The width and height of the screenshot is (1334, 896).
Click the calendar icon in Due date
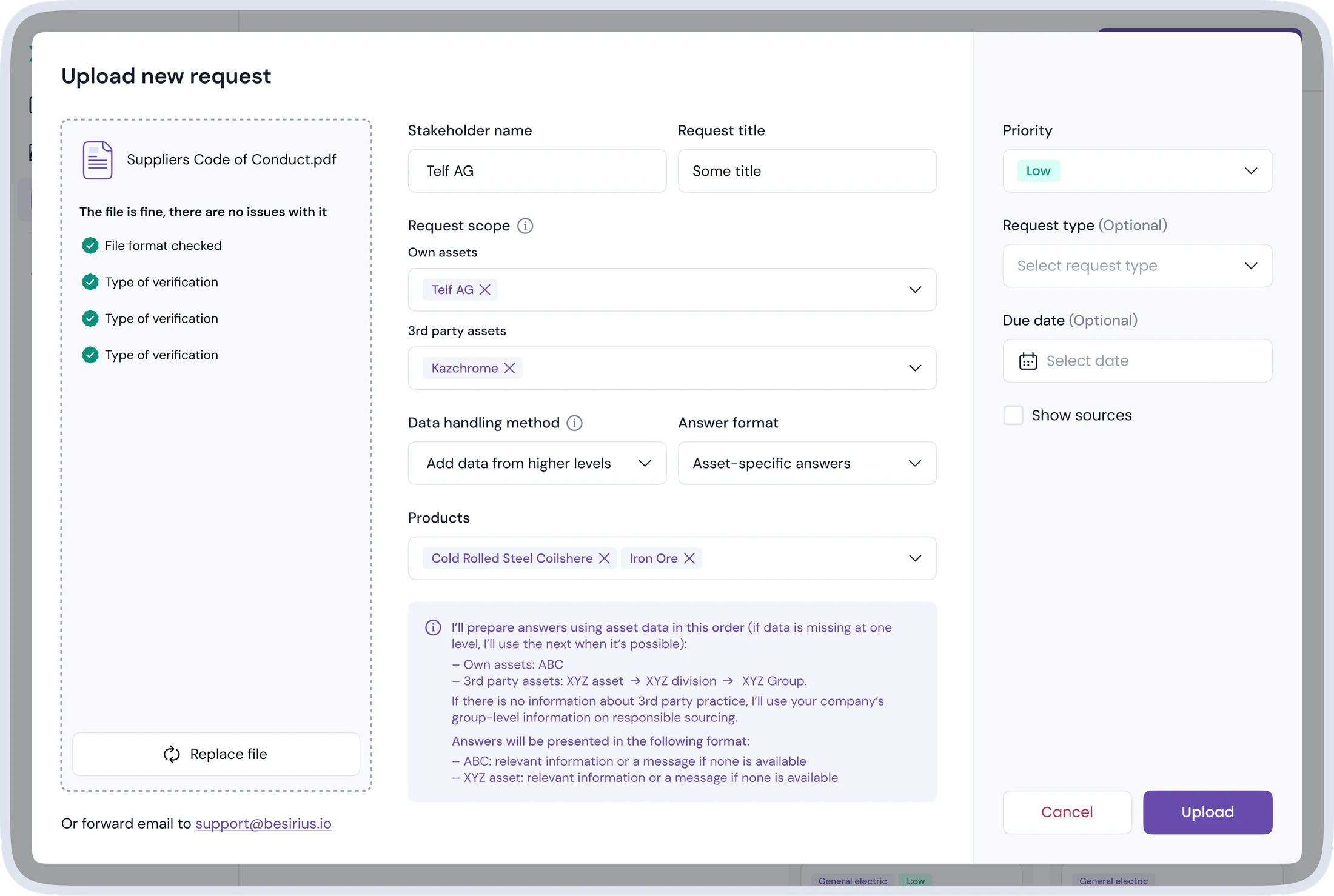(1028, 361)
